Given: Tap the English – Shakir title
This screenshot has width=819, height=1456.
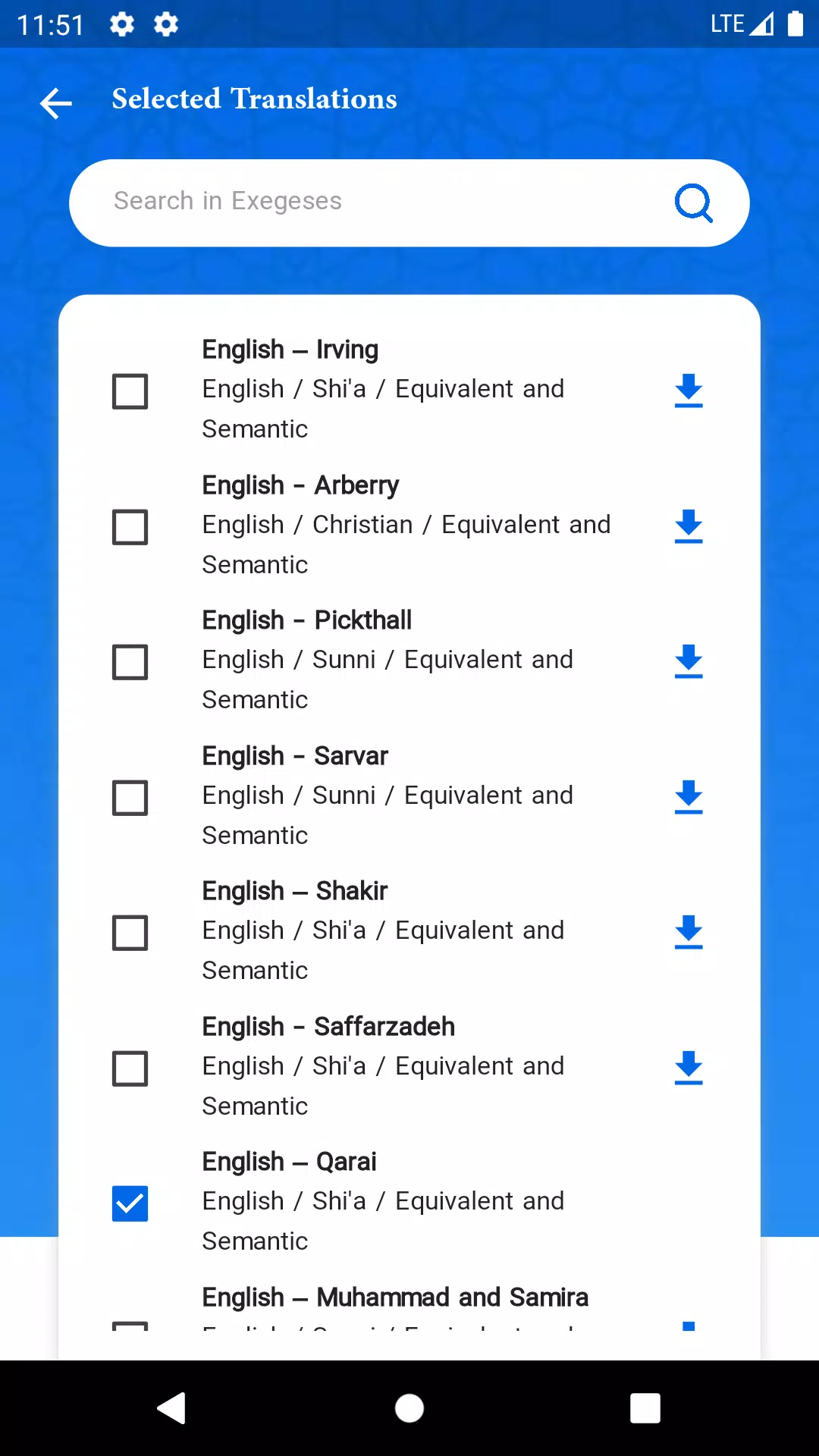Looking at the screenshot, I should (x=295, y=891).
